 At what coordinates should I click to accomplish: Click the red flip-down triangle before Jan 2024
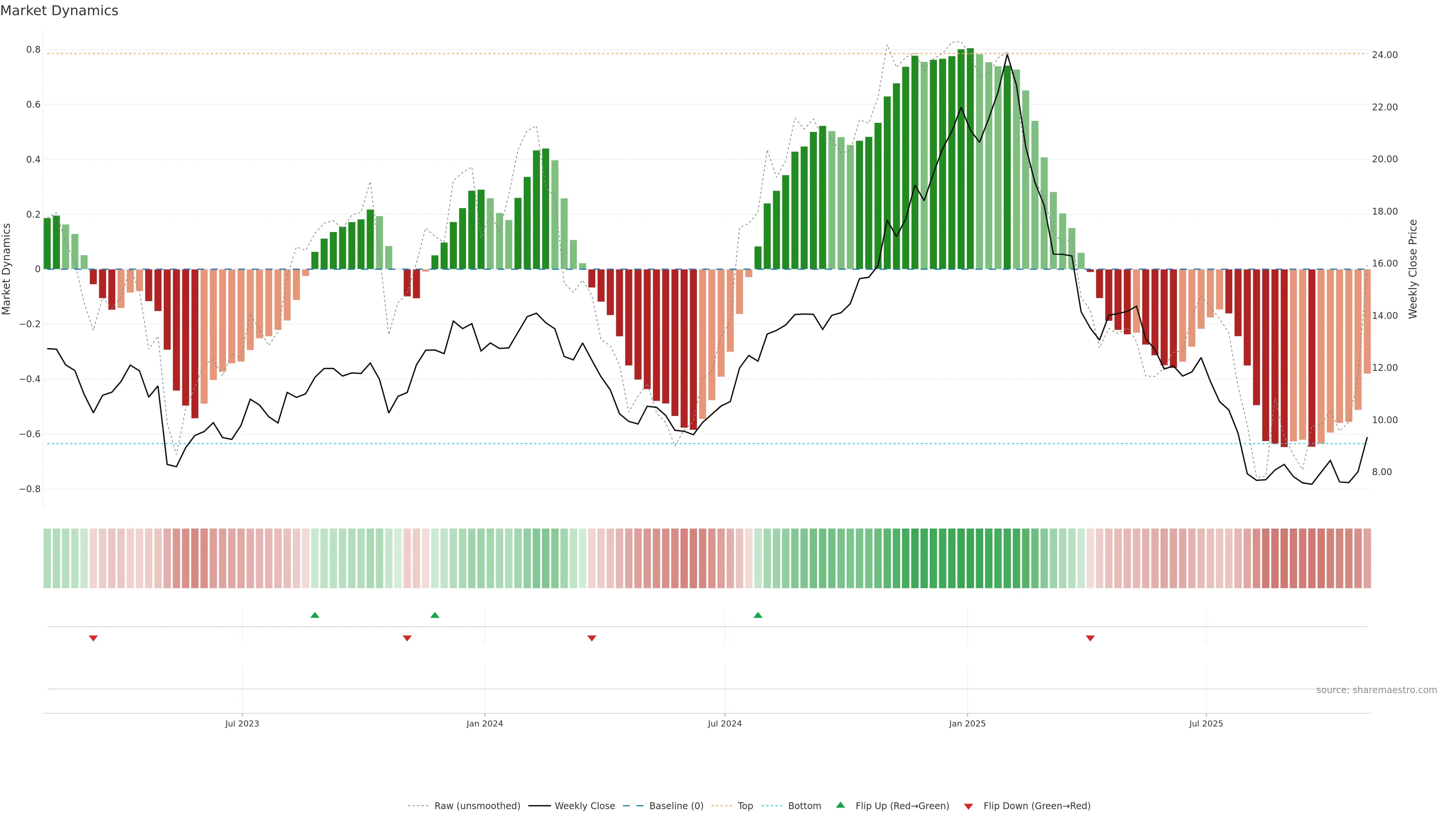tap(407, 638)
